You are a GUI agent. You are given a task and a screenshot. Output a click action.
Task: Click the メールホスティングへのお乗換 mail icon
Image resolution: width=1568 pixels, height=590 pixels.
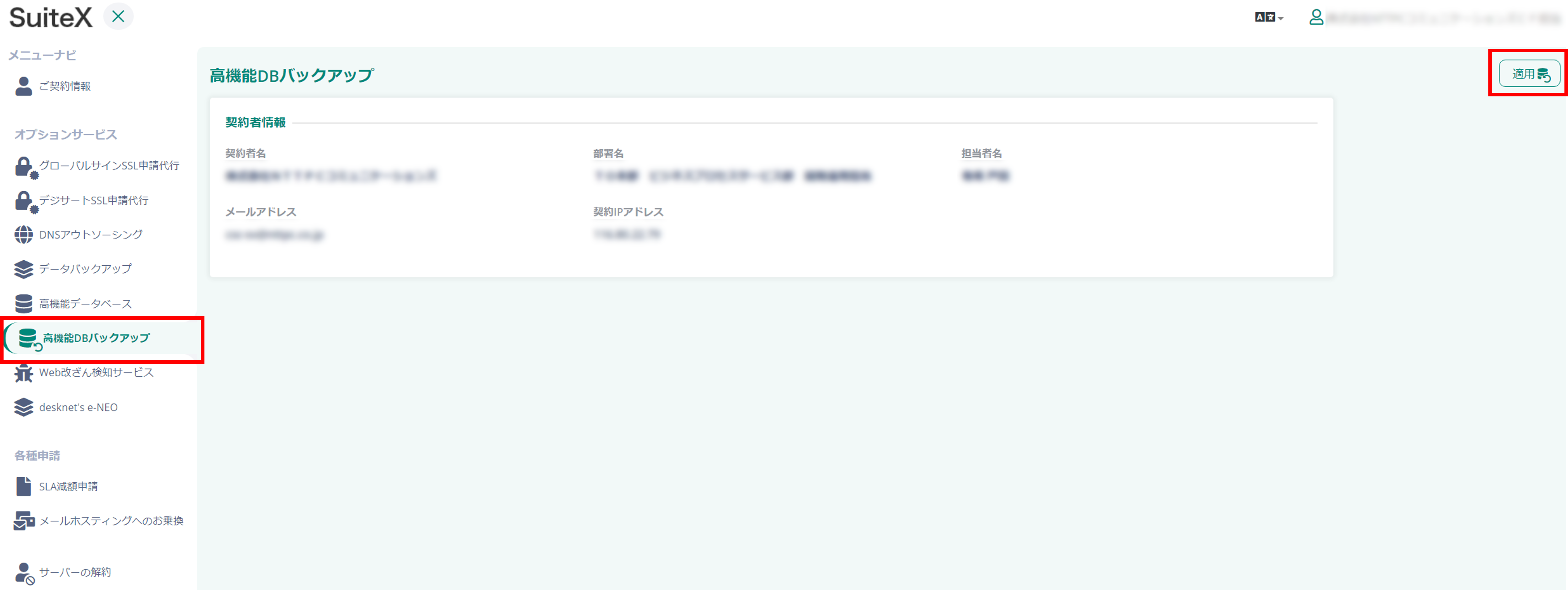(24, 521)
